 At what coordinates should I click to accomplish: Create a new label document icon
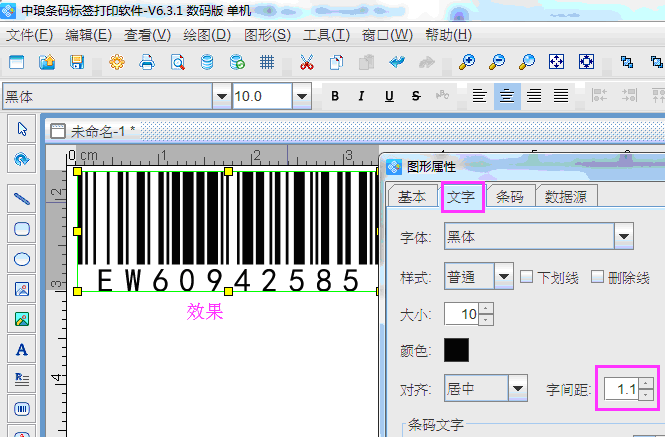tap(17, 62)
